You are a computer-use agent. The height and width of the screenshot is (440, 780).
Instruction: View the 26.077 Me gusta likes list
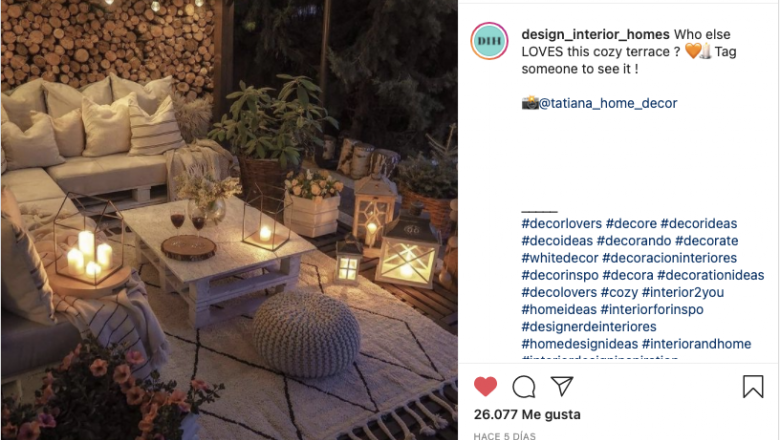pos(527,414)
